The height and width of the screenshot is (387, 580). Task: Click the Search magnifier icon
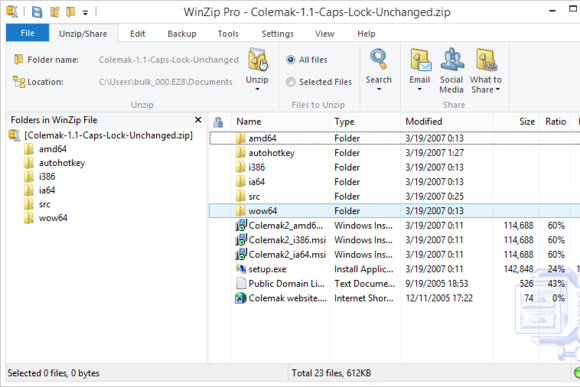[x=378, y=59]
